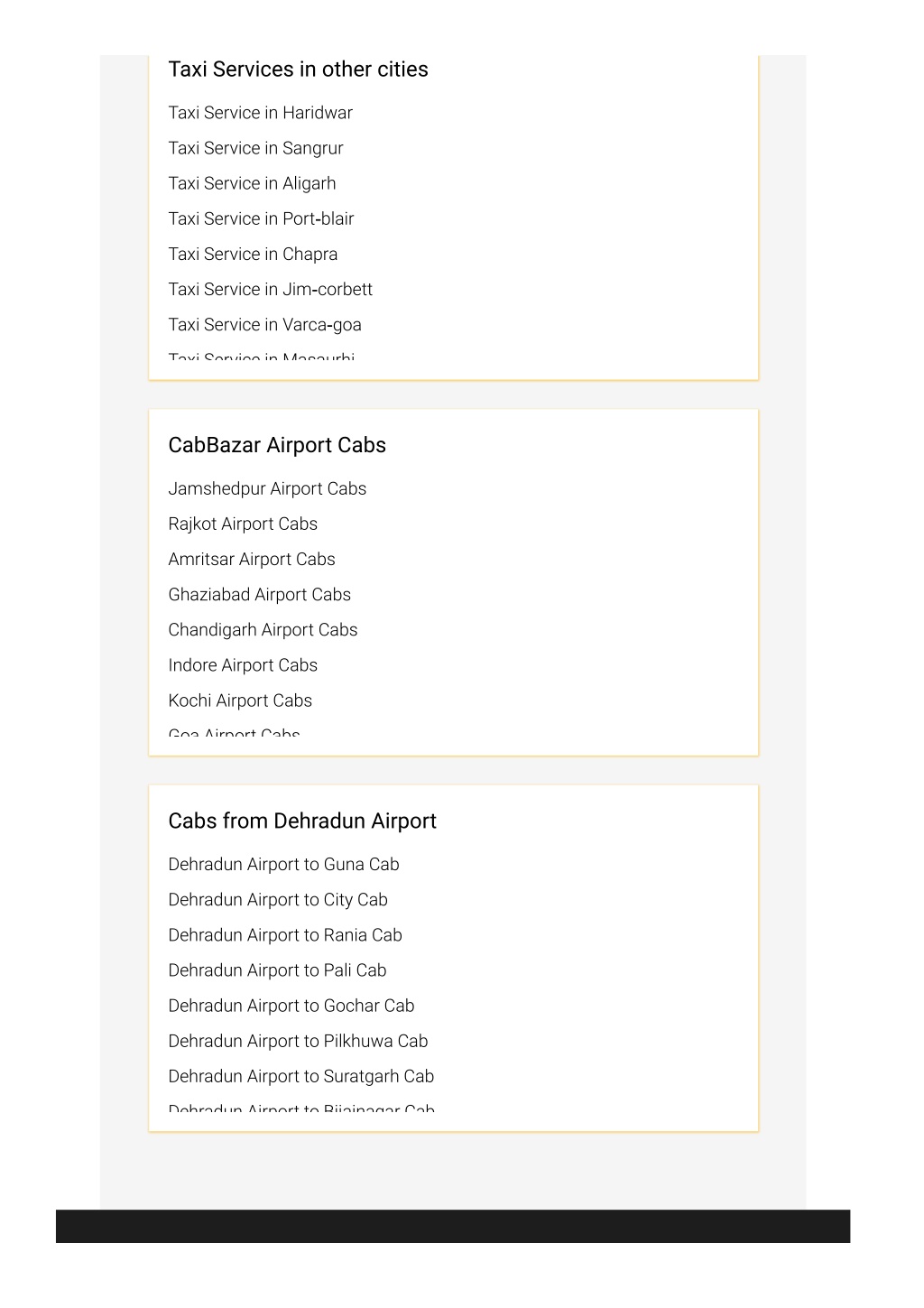Open Taxi Service in Sangrur link
924x1308 pixels.
pyautogui.click(x=255, y=148)
